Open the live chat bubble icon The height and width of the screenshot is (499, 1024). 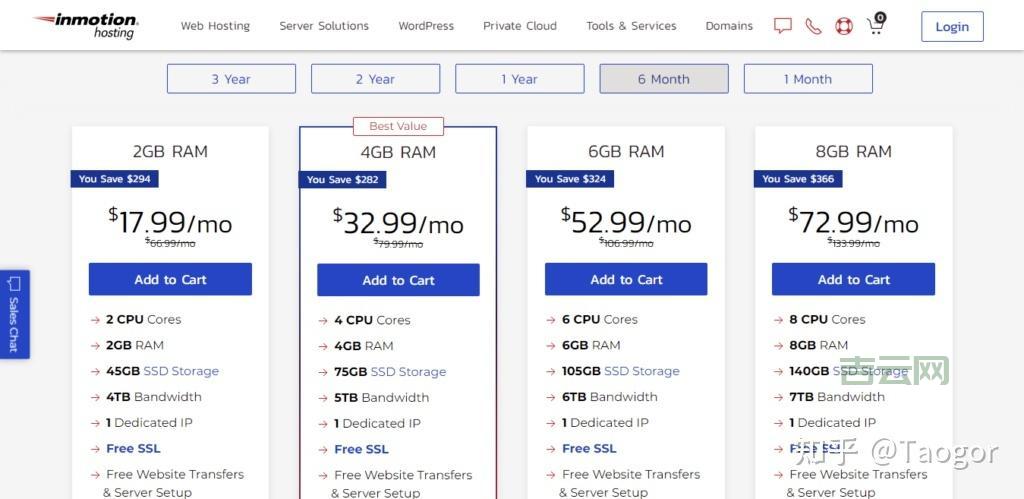point(783,26)
